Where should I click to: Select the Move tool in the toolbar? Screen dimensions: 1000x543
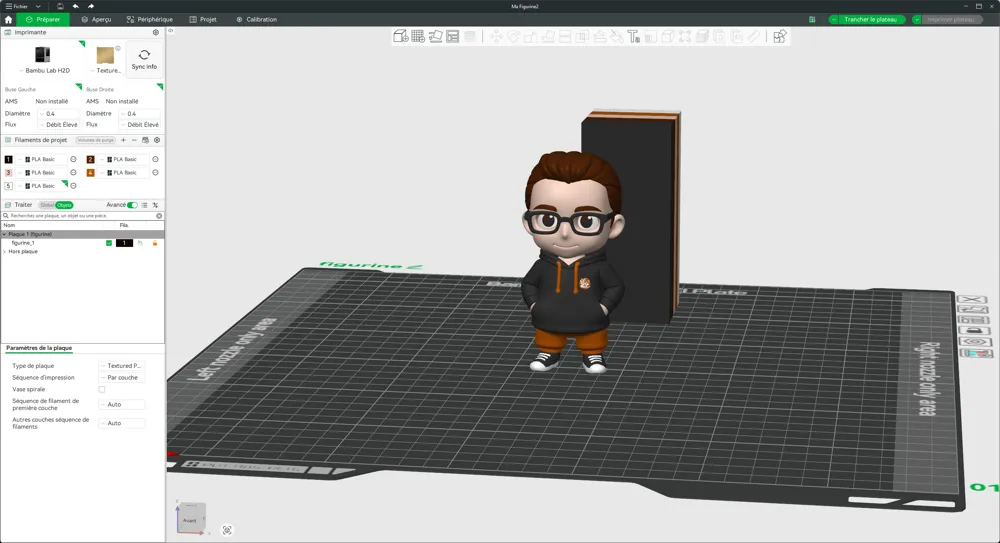[x=496, y=36]
